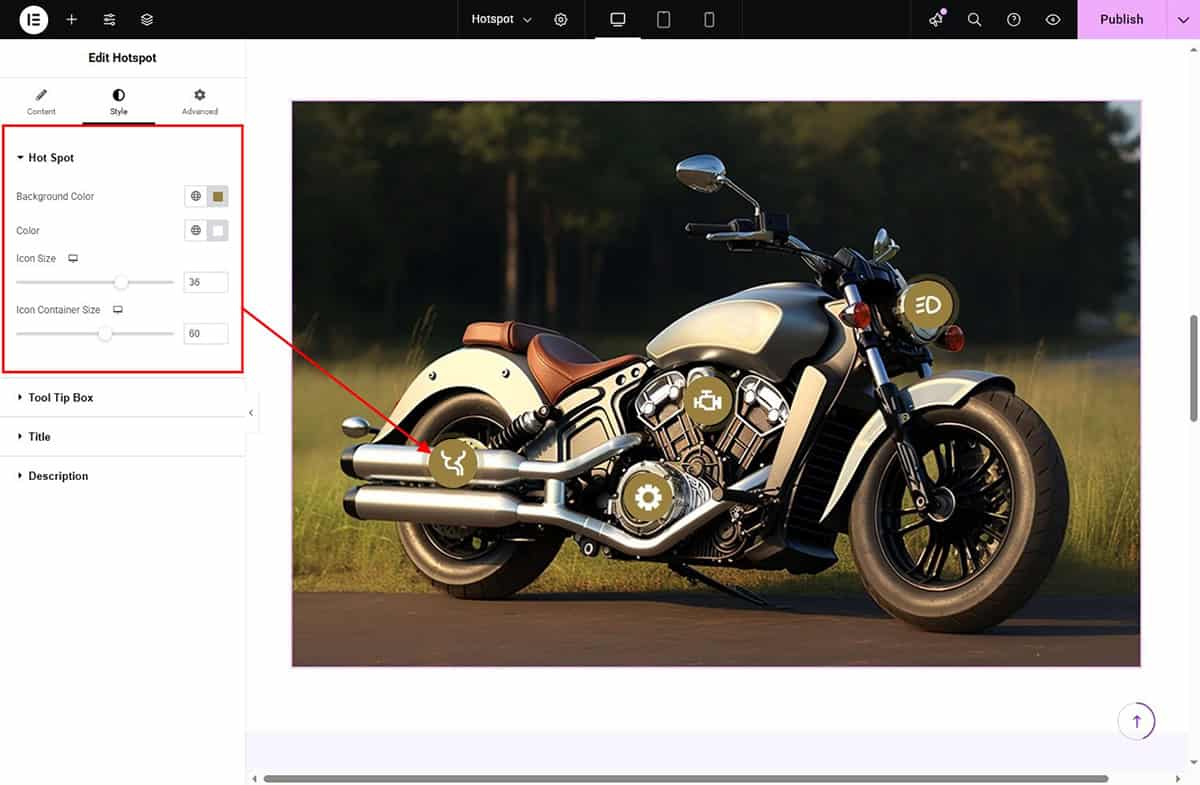Add a new element with plus icon
The width and height of the screenshot is (1200, 785).
(x=72, y=19)
